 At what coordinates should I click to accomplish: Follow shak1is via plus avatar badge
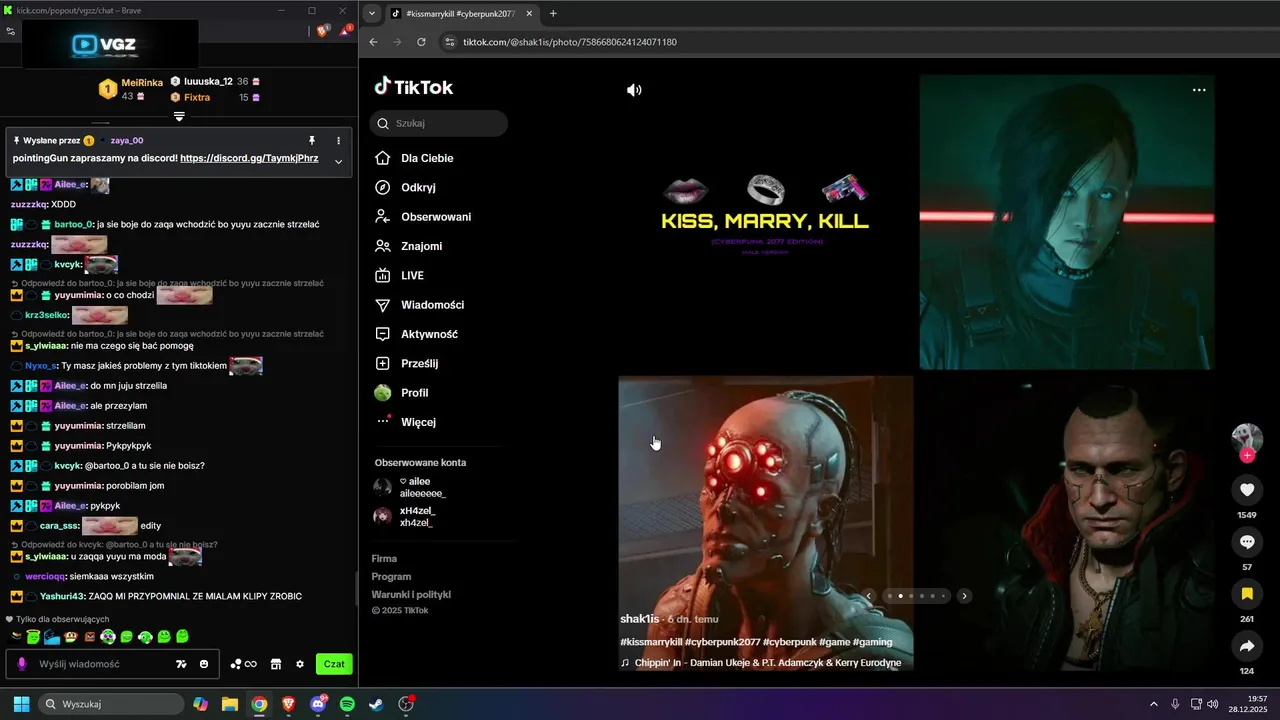pyautogui.click(x=1247, y=456)
